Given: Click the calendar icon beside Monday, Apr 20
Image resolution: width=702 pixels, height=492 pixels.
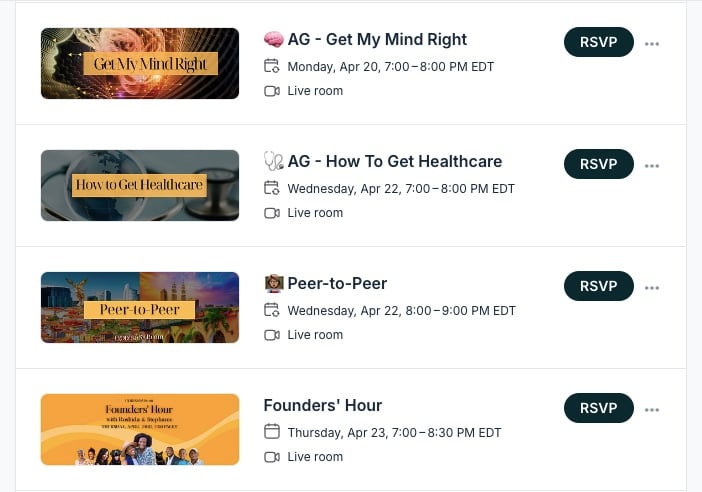Looking at the screenshot, I should pyautogui.click(x=271, y=67).
